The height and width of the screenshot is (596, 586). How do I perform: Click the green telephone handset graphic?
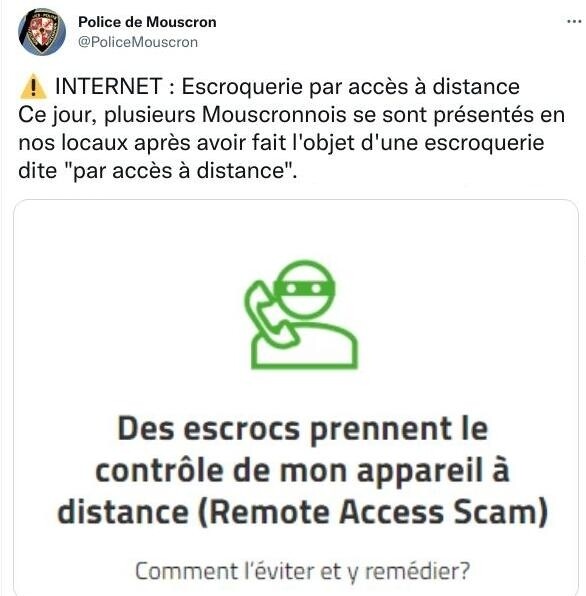[x=268, y=316]
